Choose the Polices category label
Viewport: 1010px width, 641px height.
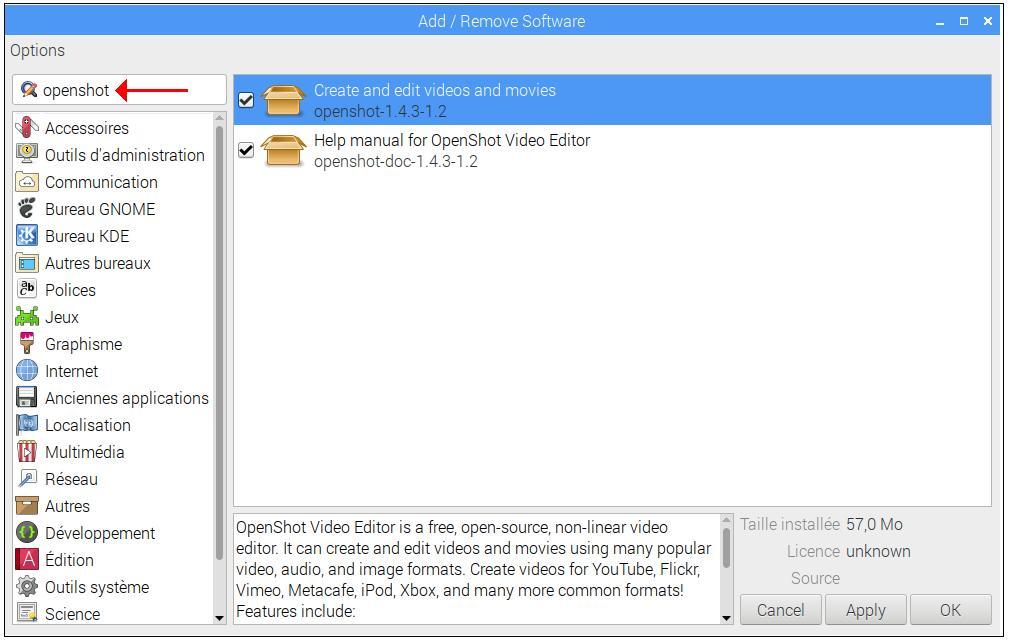[x=70, y=291]
